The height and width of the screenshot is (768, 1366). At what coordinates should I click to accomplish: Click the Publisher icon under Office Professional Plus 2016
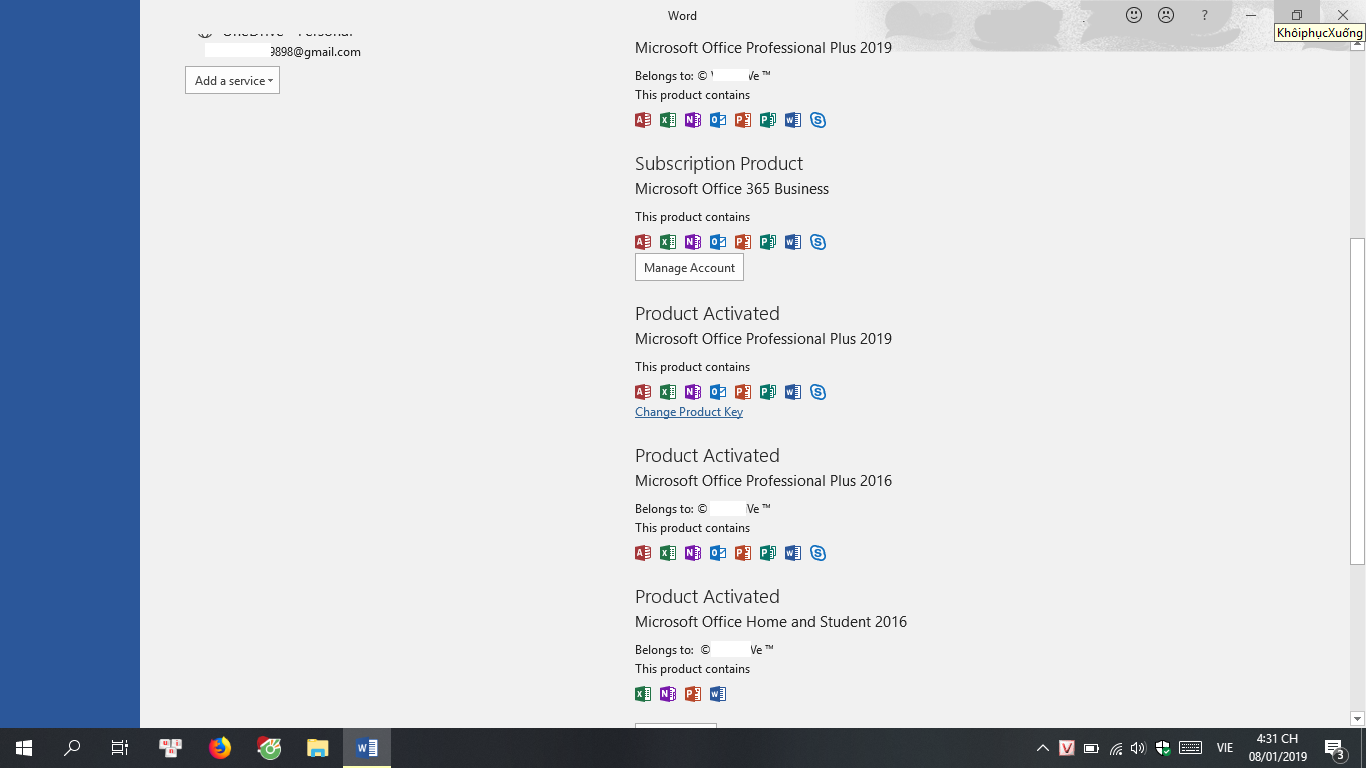point(768,552)
